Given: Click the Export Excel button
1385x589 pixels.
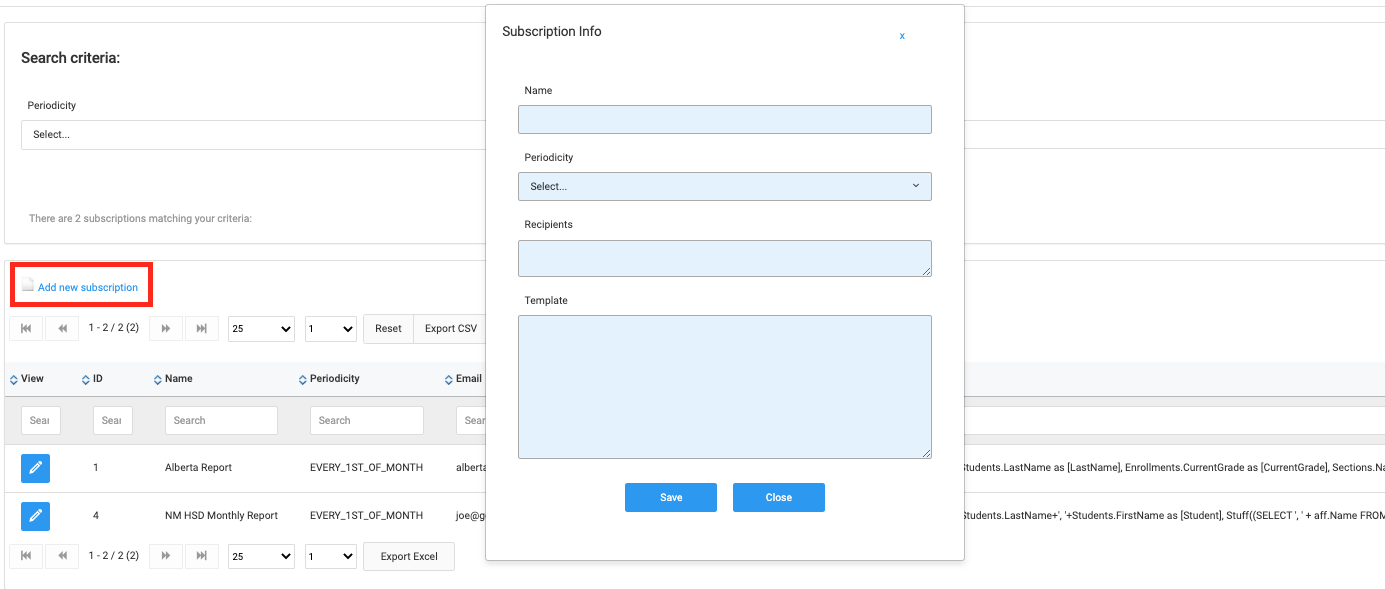Looking at the screenshot, I should click(409, 556).
